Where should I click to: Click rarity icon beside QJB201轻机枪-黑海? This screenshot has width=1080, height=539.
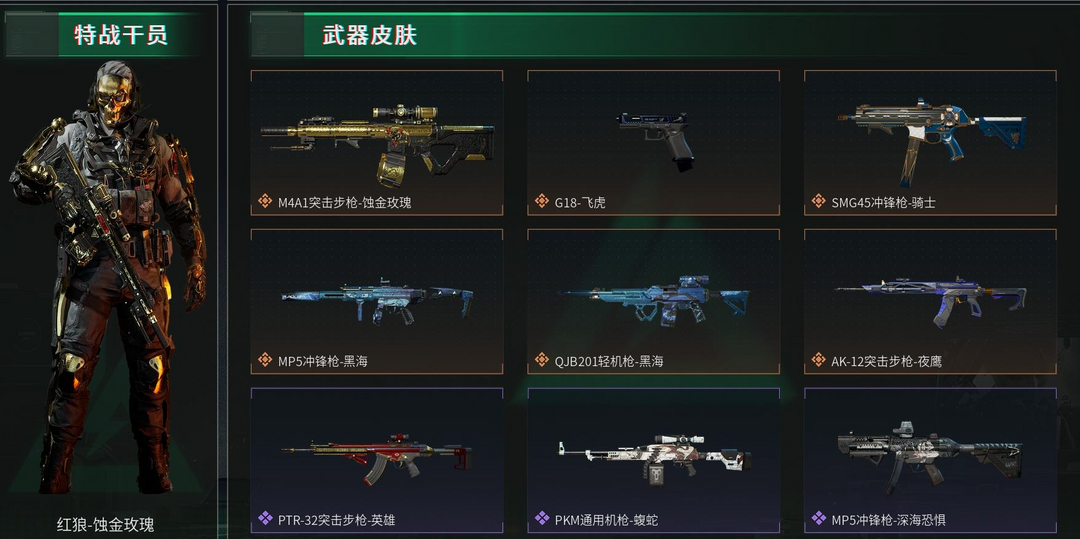tap(542, 360)
